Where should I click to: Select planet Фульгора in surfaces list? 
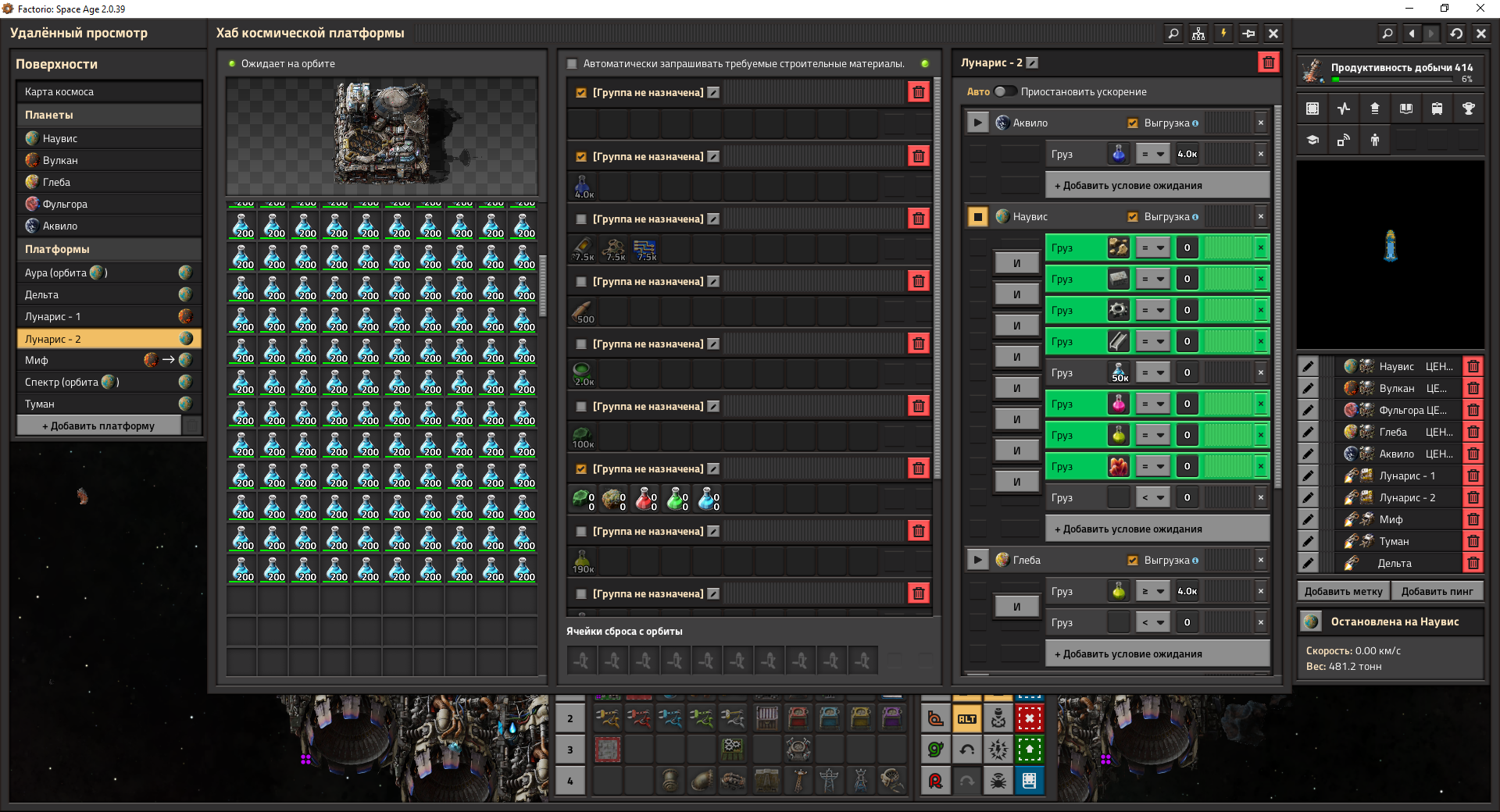(x=109, y=204)
